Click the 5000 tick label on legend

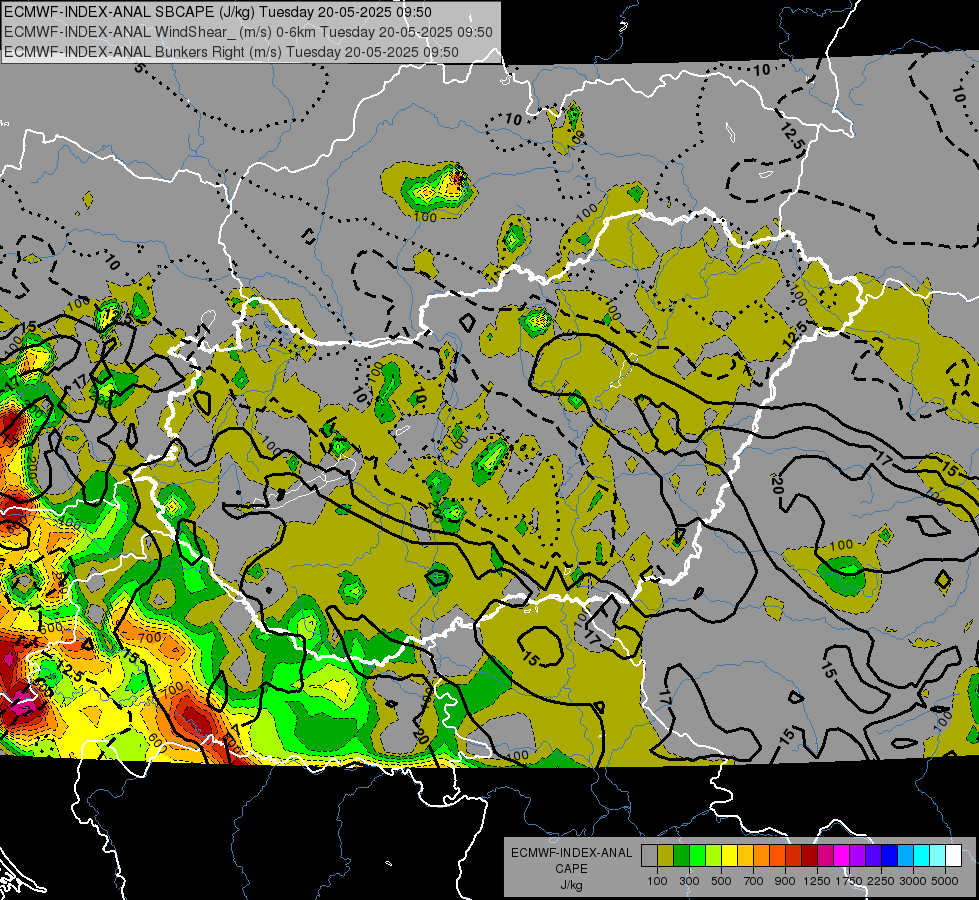click(945, 881)
